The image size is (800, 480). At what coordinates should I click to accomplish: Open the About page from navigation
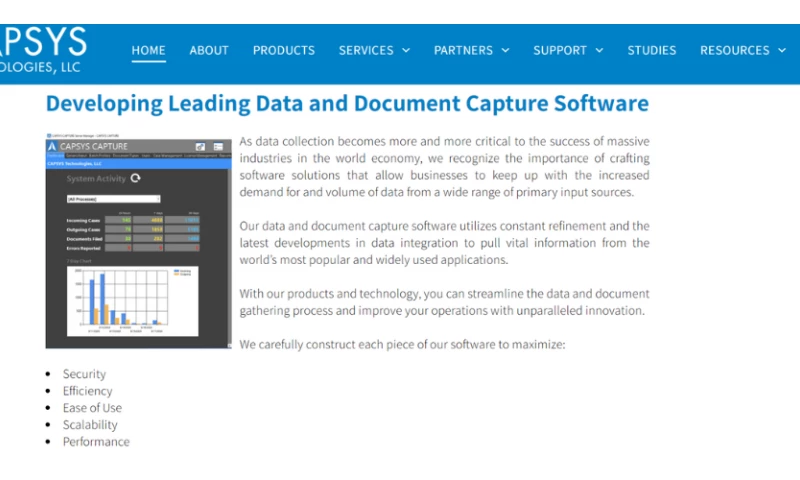[x=209, y=50]
